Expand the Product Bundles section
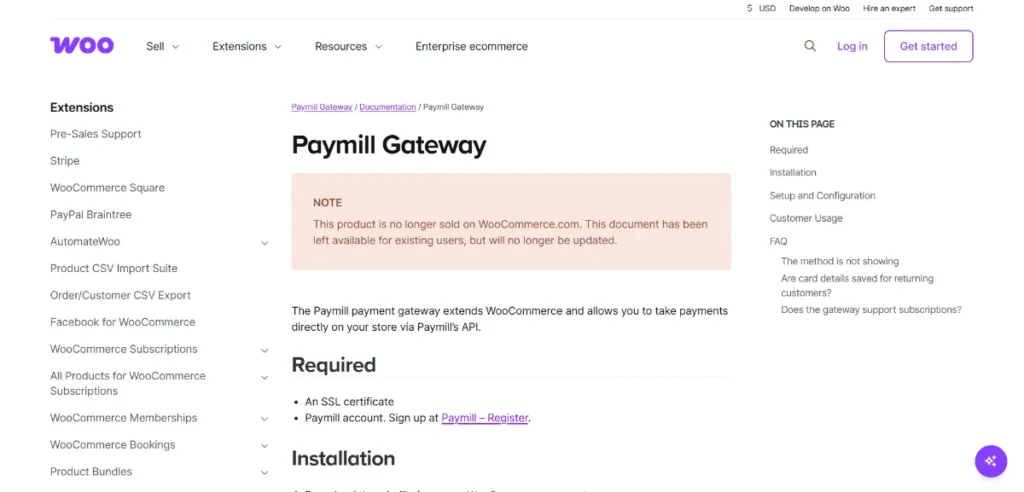1024x492 pixels. tap(264, 472)
